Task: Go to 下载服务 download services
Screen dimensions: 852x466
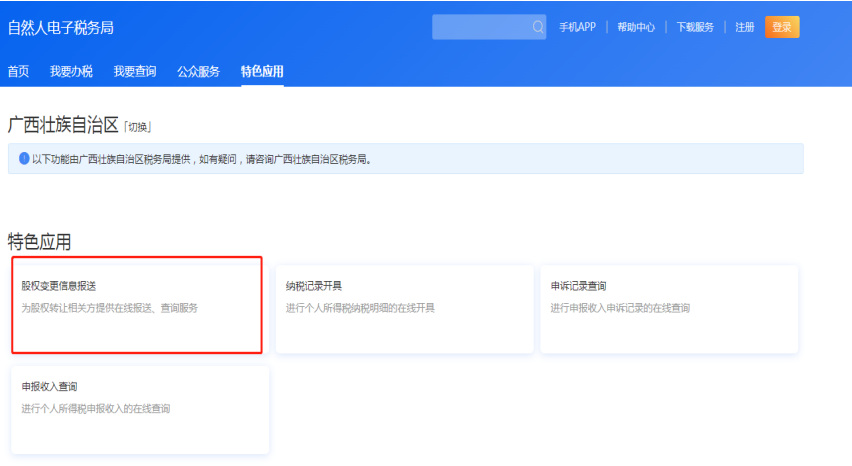Action: (x=695, y=27)
